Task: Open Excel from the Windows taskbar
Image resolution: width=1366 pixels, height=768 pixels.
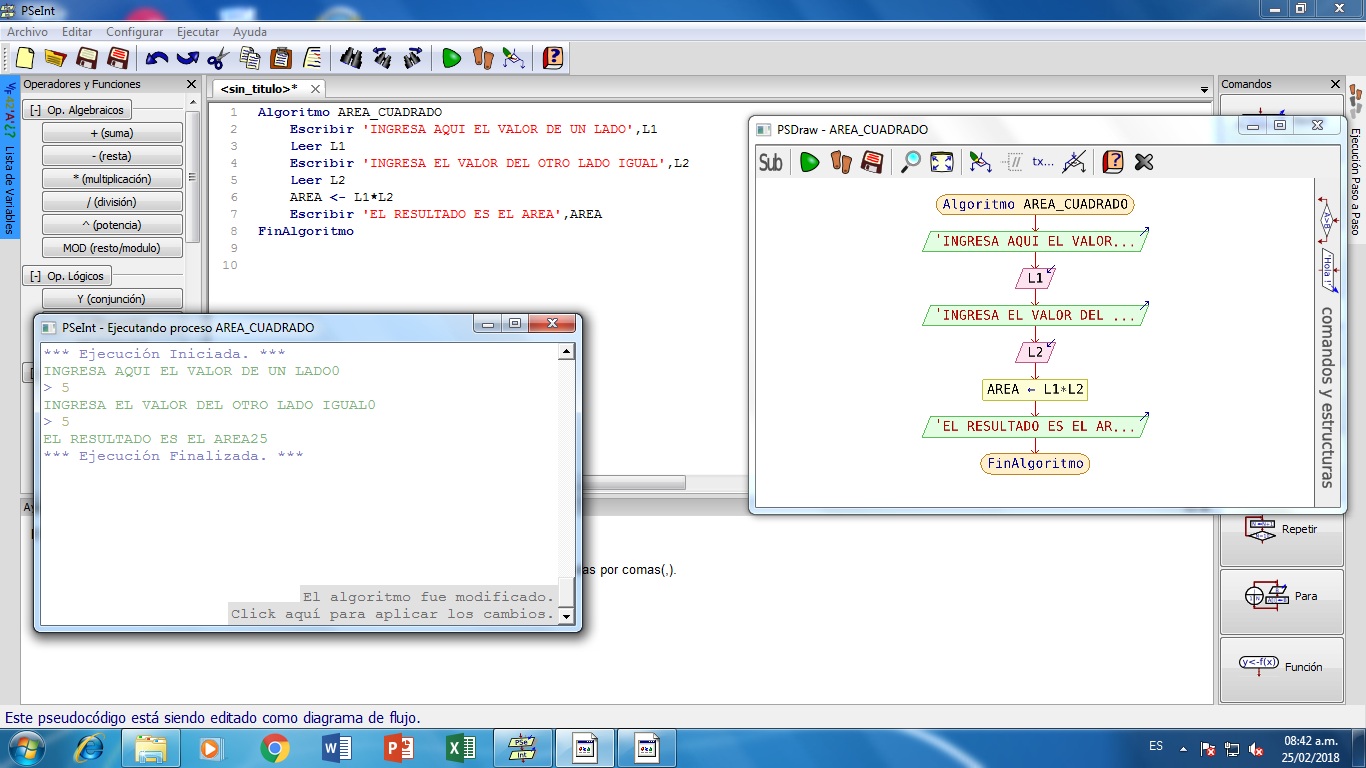Action: 461,747
